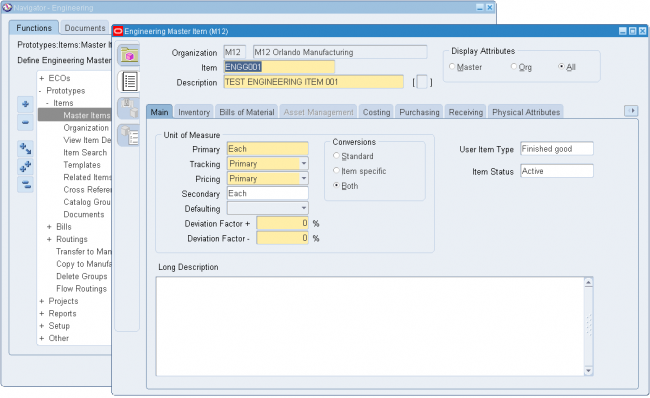Viewport: 650px width, 398px height.
Task: Click the item folder icon in Engineering Master Item sidebar
Action: pyautogui.click(x=129, y=56)
